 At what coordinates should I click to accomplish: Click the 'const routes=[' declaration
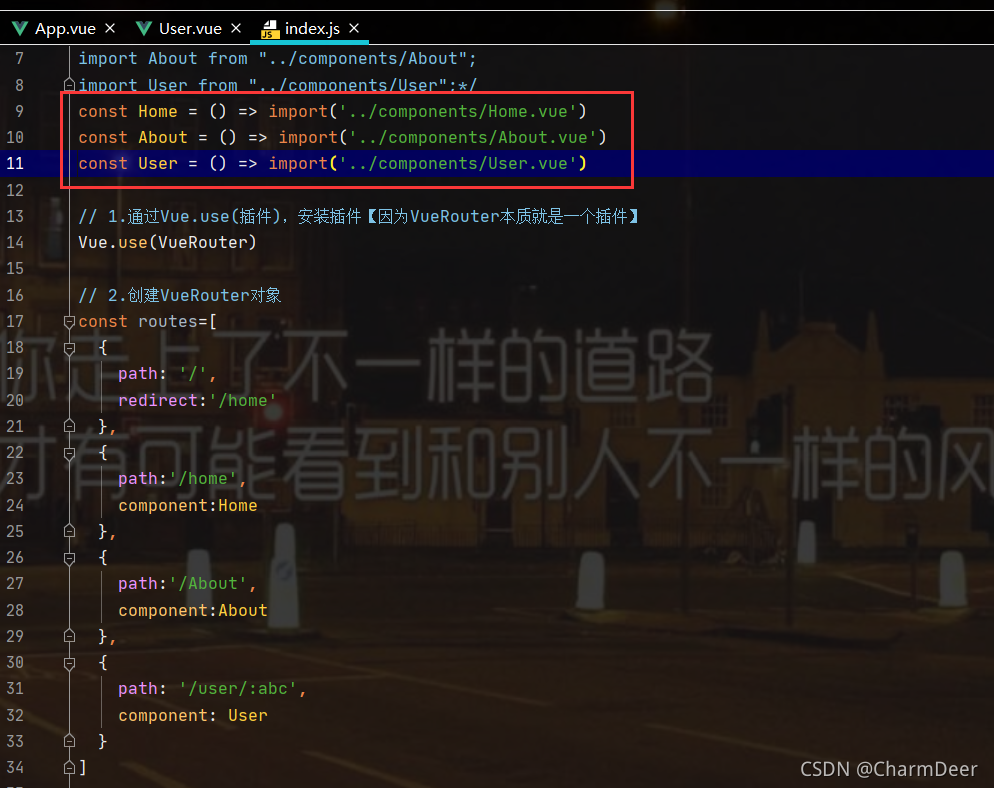[x=148, y=321]
